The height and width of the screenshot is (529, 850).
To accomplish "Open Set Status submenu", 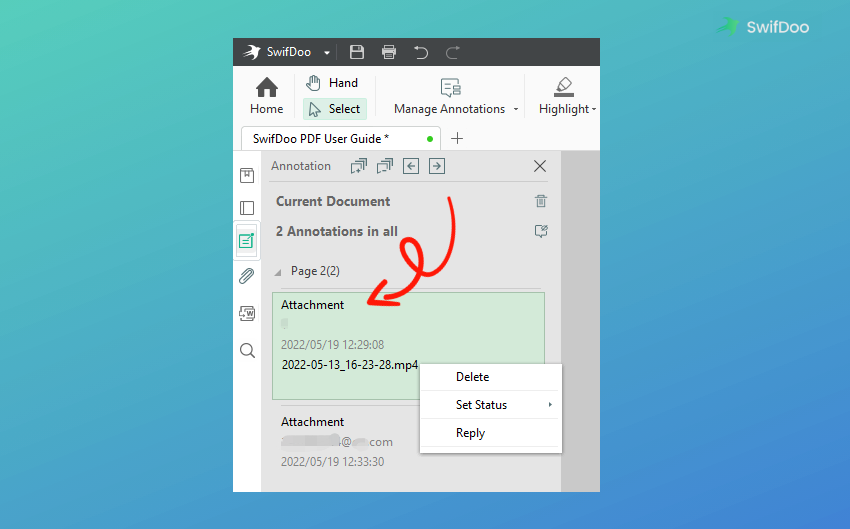I will tap(491, 405).
